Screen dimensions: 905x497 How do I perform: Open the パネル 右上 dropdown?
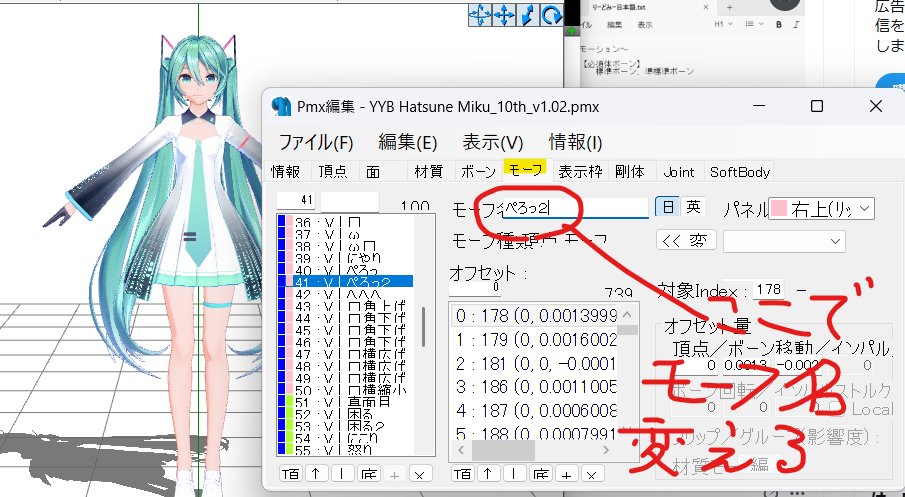(821, 209)
